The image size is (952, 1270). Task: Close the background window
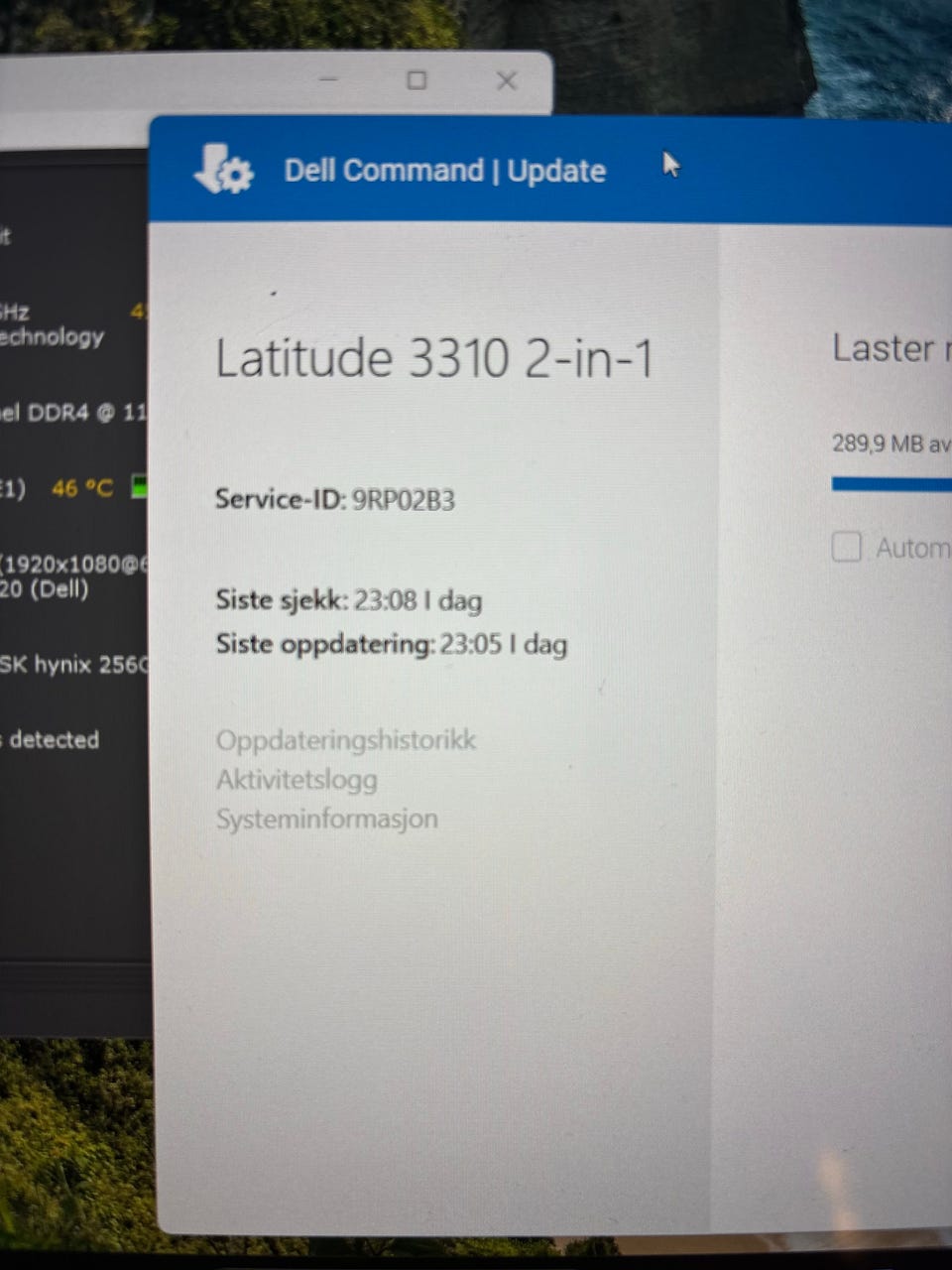coord(507,80)
